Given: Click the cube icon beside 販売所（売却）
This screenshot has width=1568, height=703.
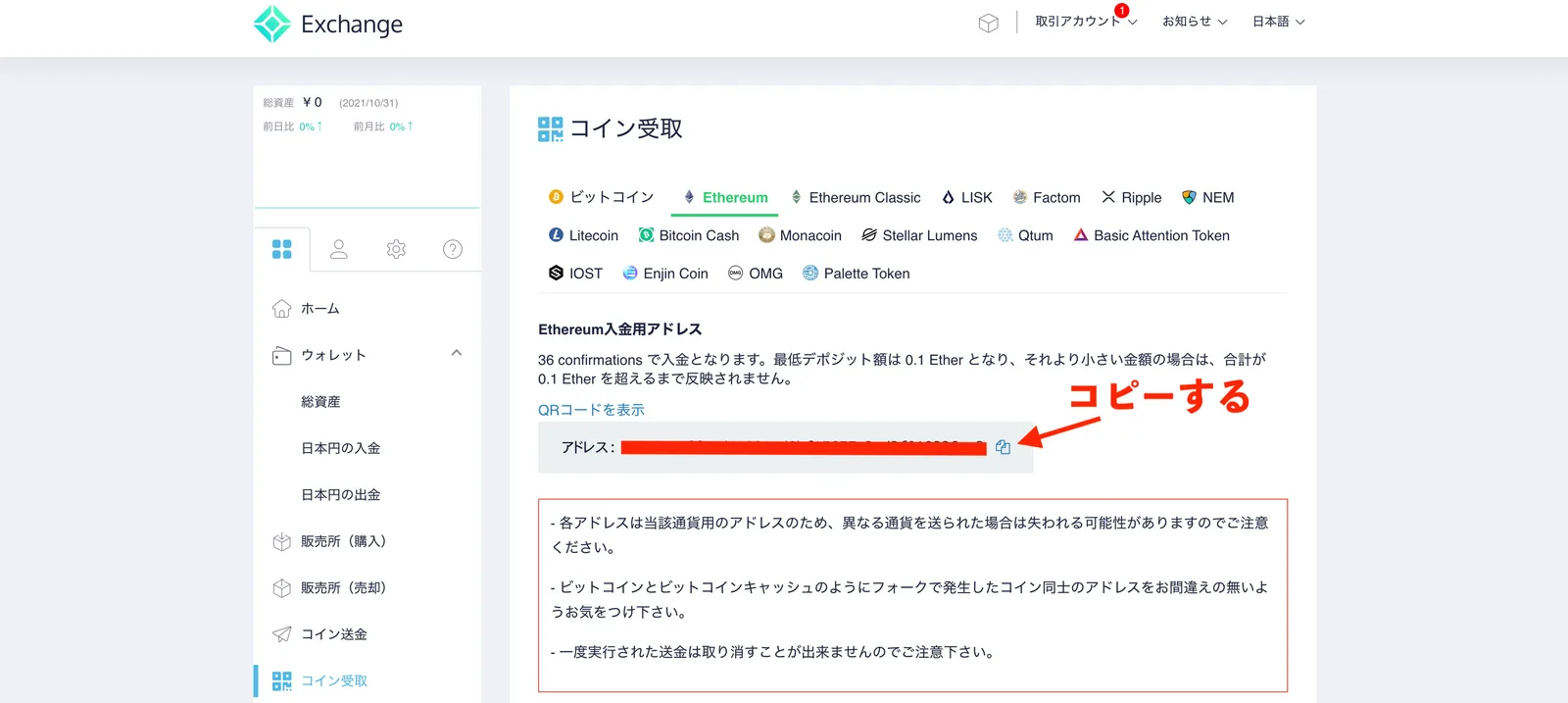Looking at the screenshot, I should coord(281,588).
